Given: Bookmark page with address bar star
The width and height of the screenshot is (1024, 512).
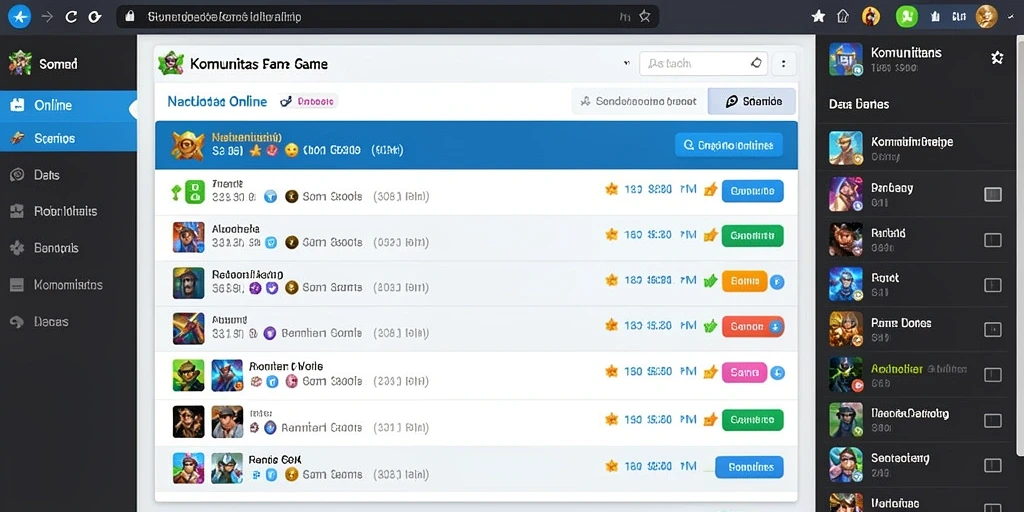Looking at the screenshot, I should click(x=645, y=16).
